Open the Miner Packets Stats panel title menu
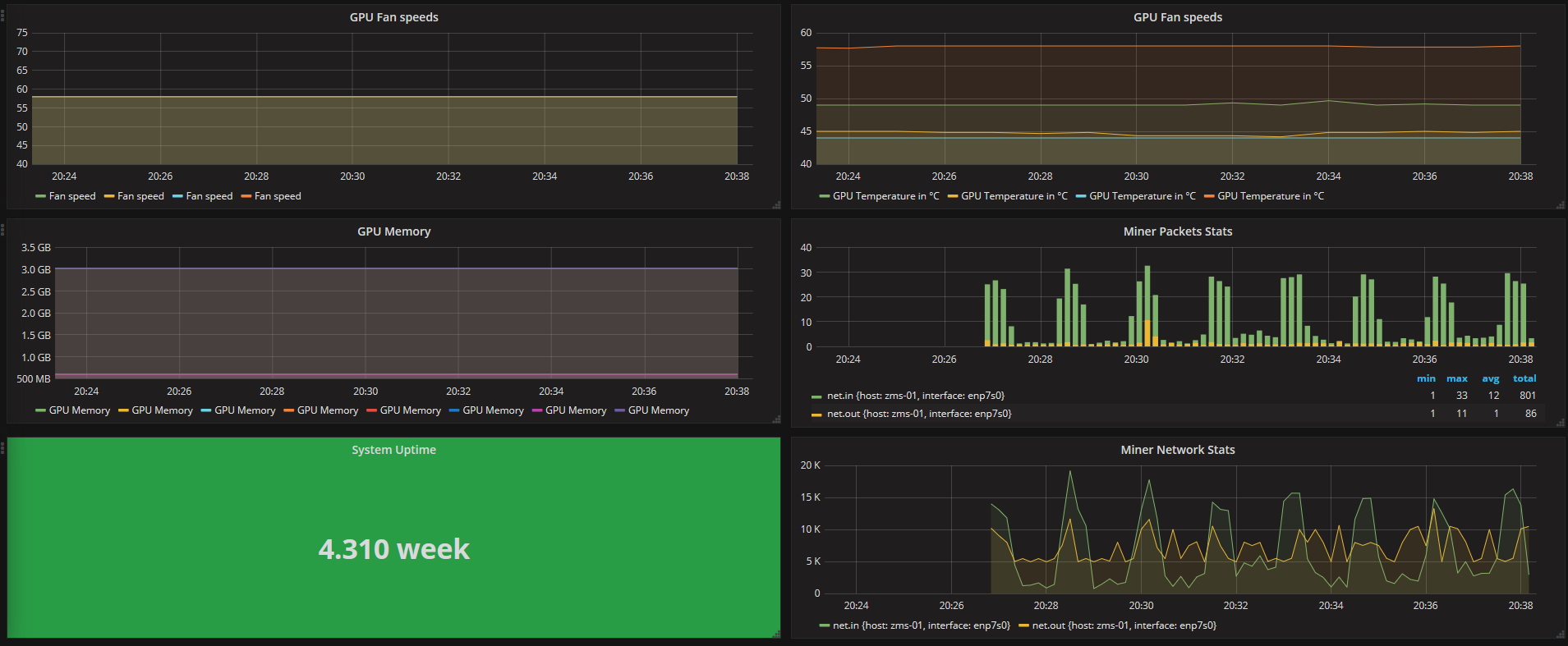The width and height of the screenshot is (1568, 646). (1177, 231)
